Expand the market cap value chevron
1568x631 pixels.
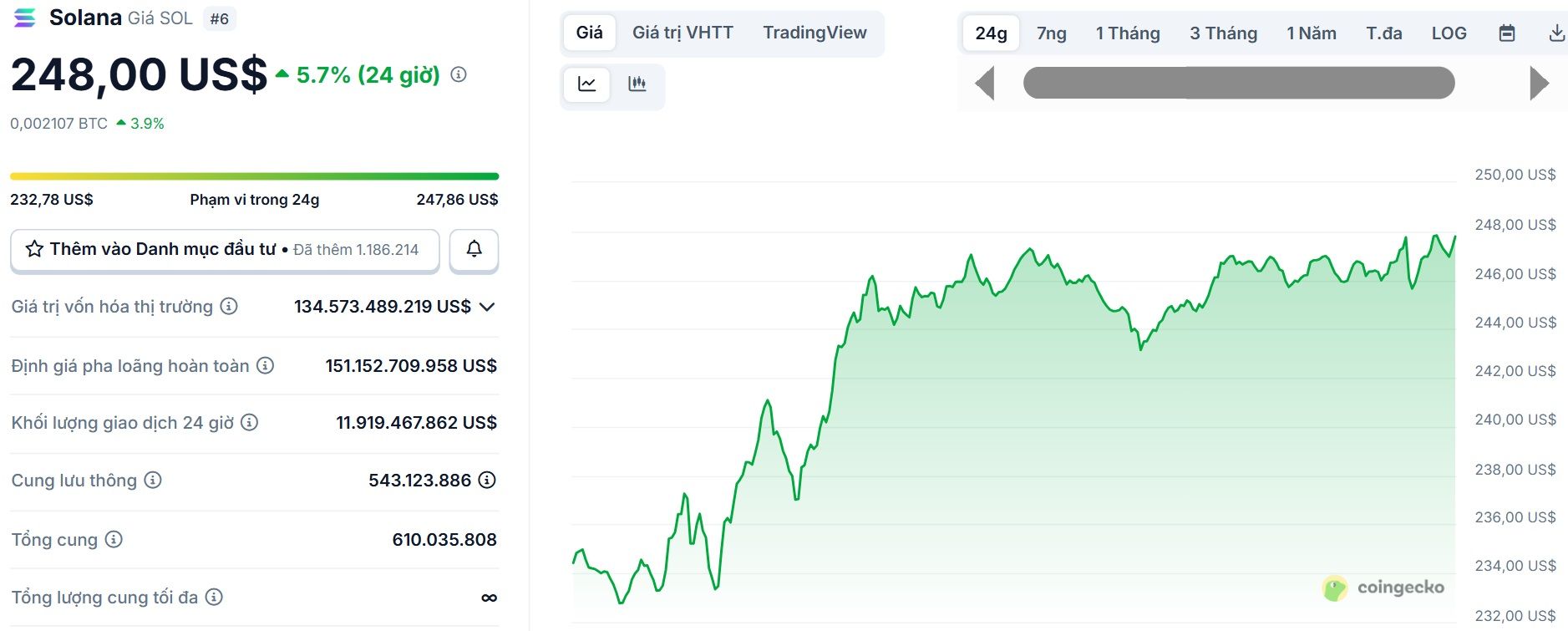click(x=488, y=307)
